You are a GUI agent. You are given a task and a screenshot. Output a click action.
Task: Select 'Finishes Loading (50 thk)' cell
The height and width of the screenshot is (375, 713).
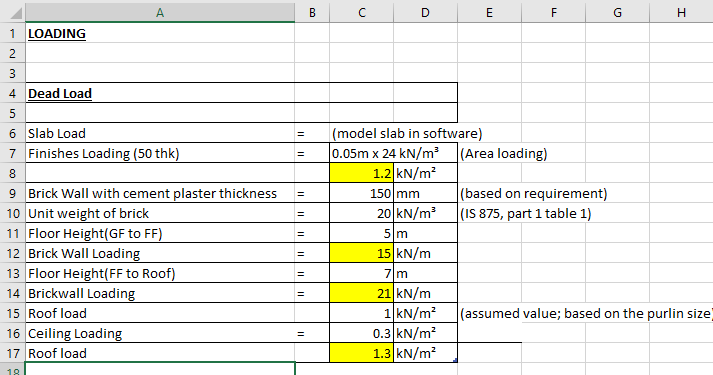160,153
